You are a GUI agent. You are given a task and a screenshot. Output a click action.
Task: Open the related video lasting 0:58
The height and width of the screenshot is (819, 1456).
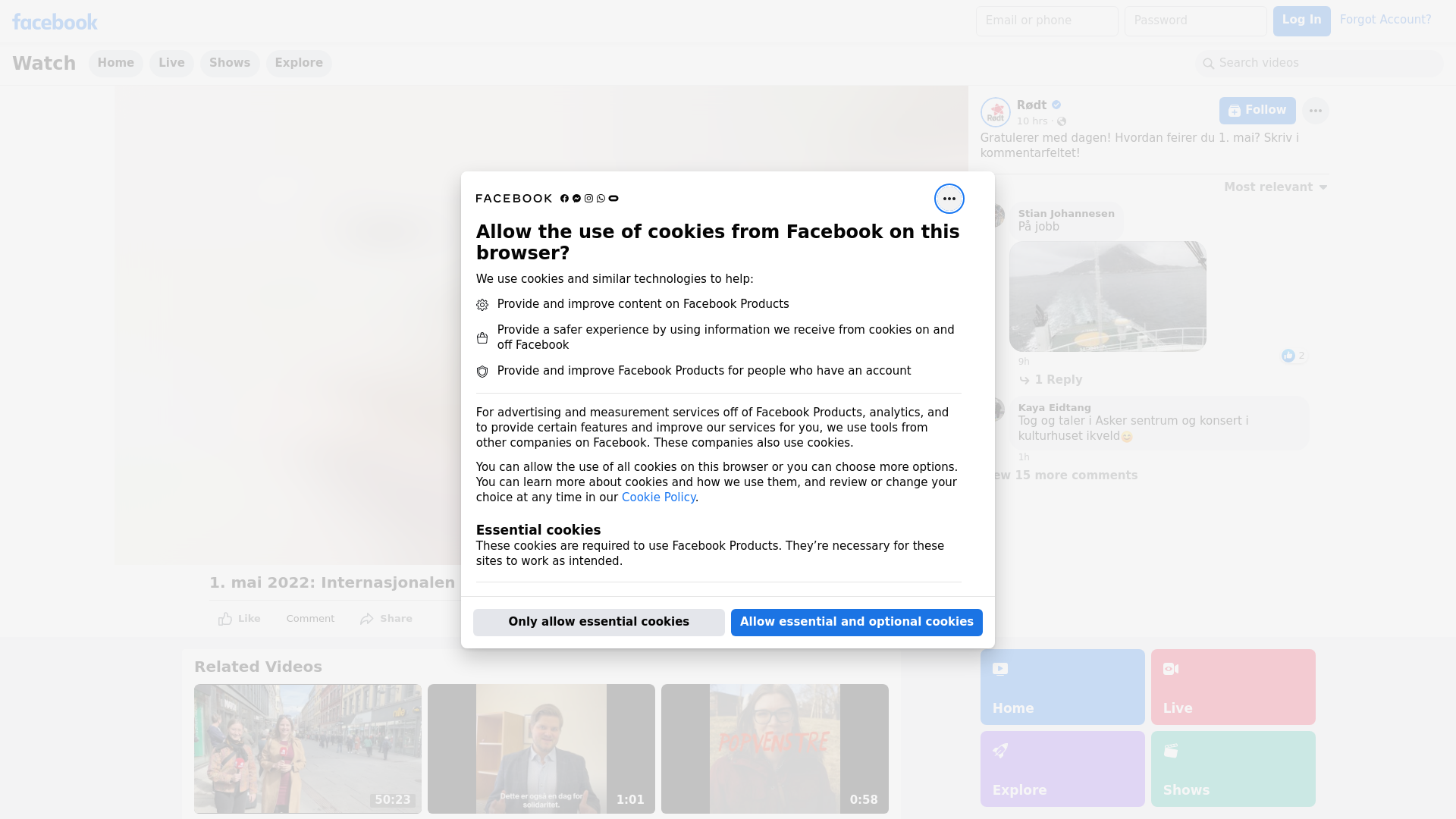[774, 748]
